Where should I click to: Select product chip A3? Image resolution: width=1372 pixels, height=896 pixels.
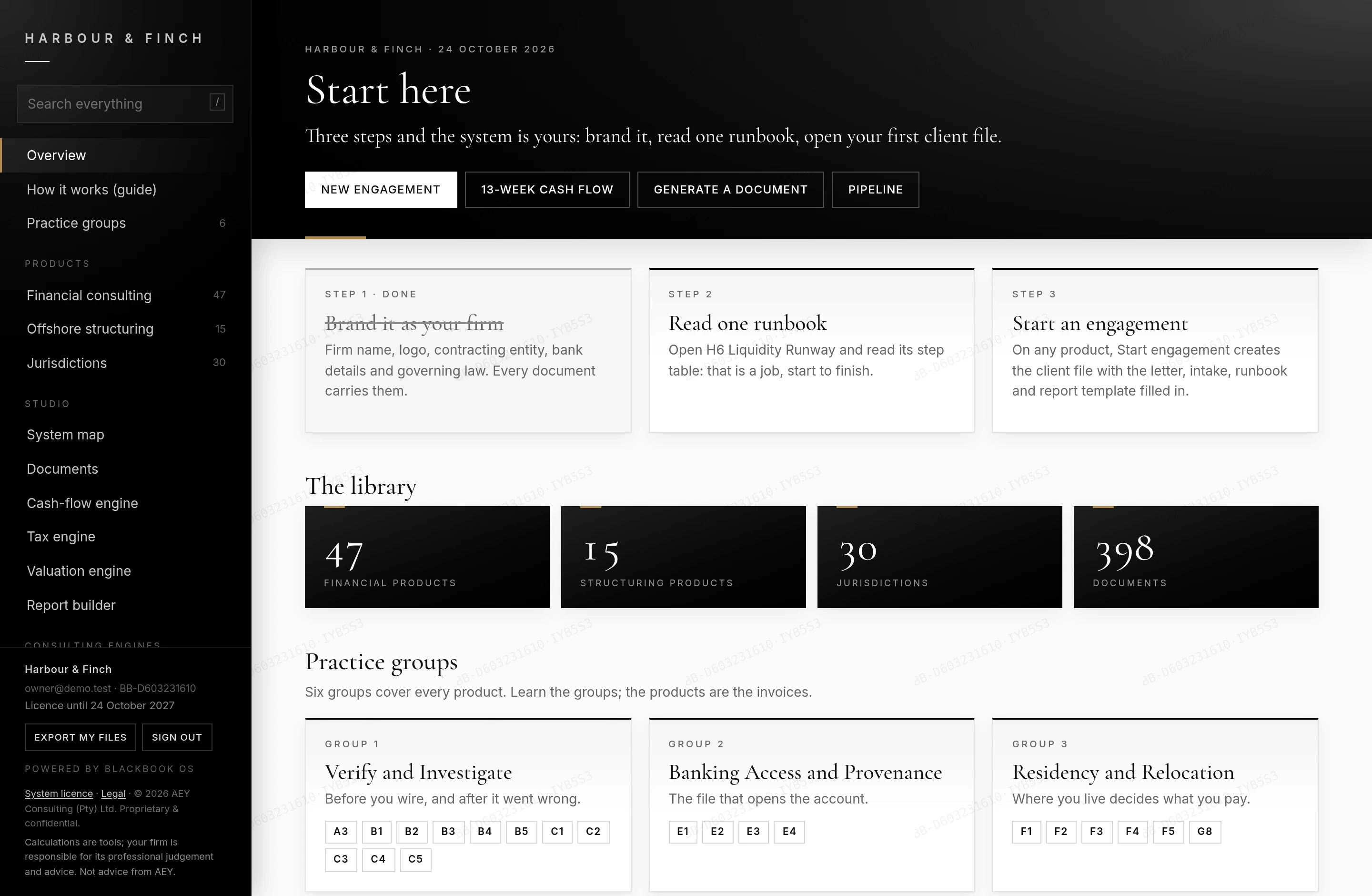[x=341, y=832]
